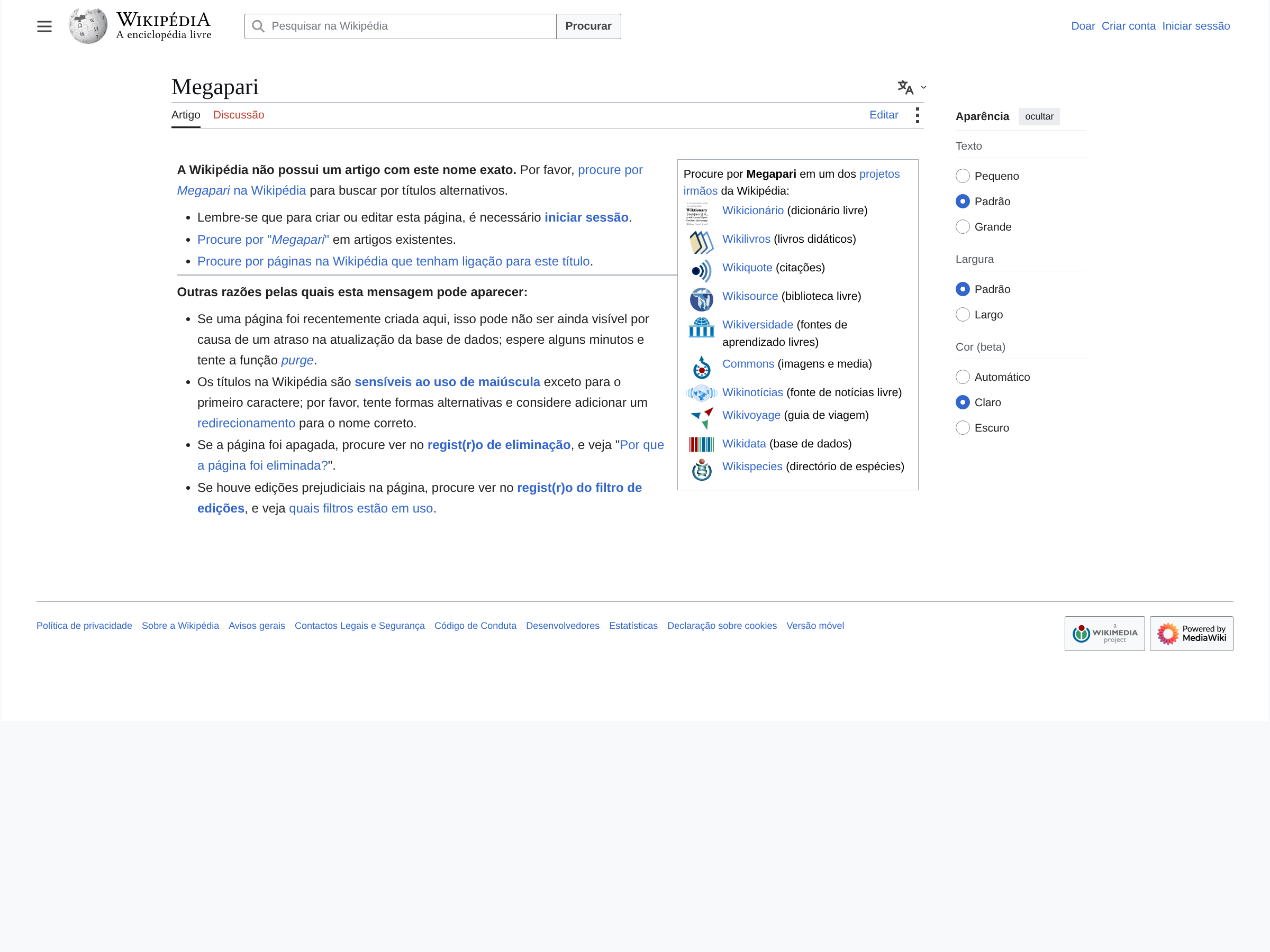Viewport: 1270px width, 952px height.
Task: Open the Contactos Legais e Segurança link
Action: tap(359, 626)
